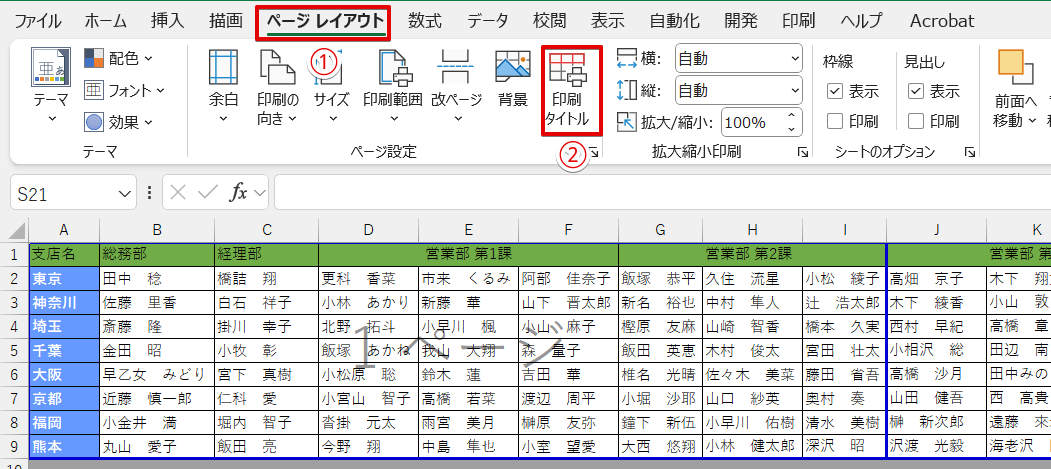Switch to the 挿入 tab

point(168,21)
